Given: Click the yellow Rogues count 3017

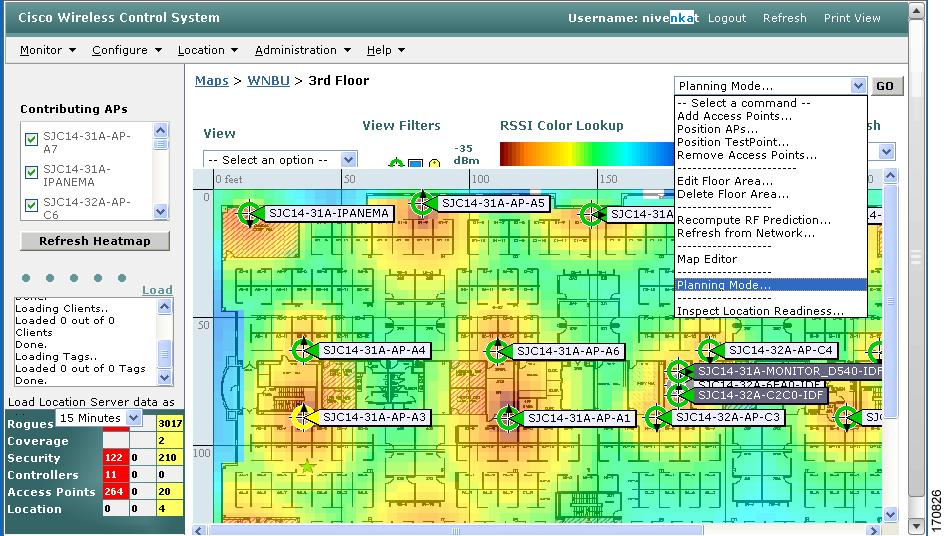Looking at the screenshot, I should [170, 423].
